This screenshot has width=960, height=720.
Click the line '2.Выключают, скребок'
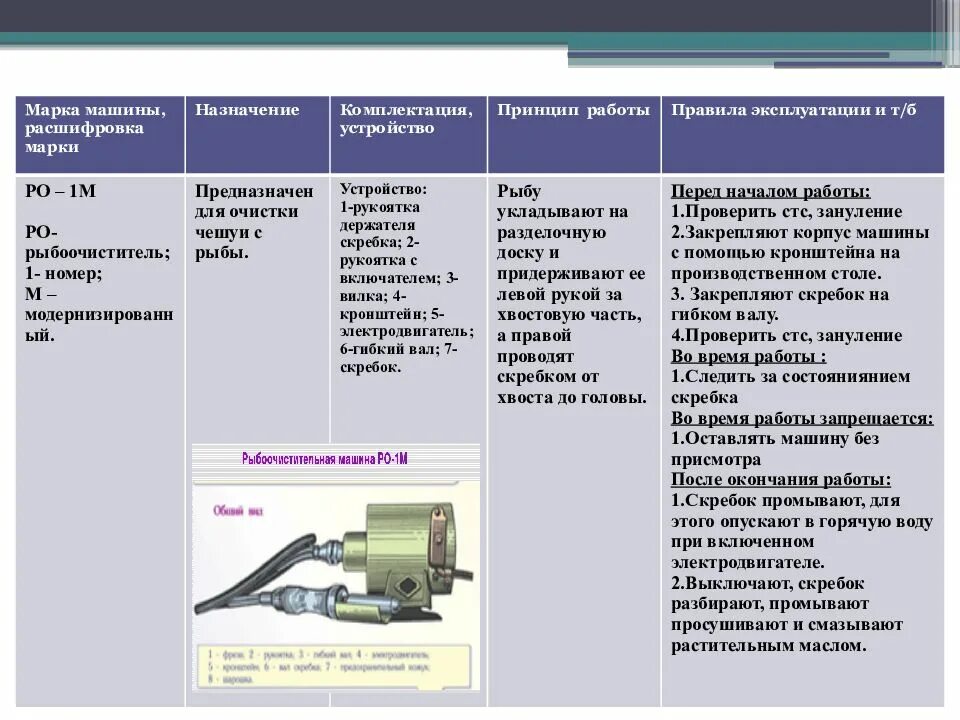(767, 583)
